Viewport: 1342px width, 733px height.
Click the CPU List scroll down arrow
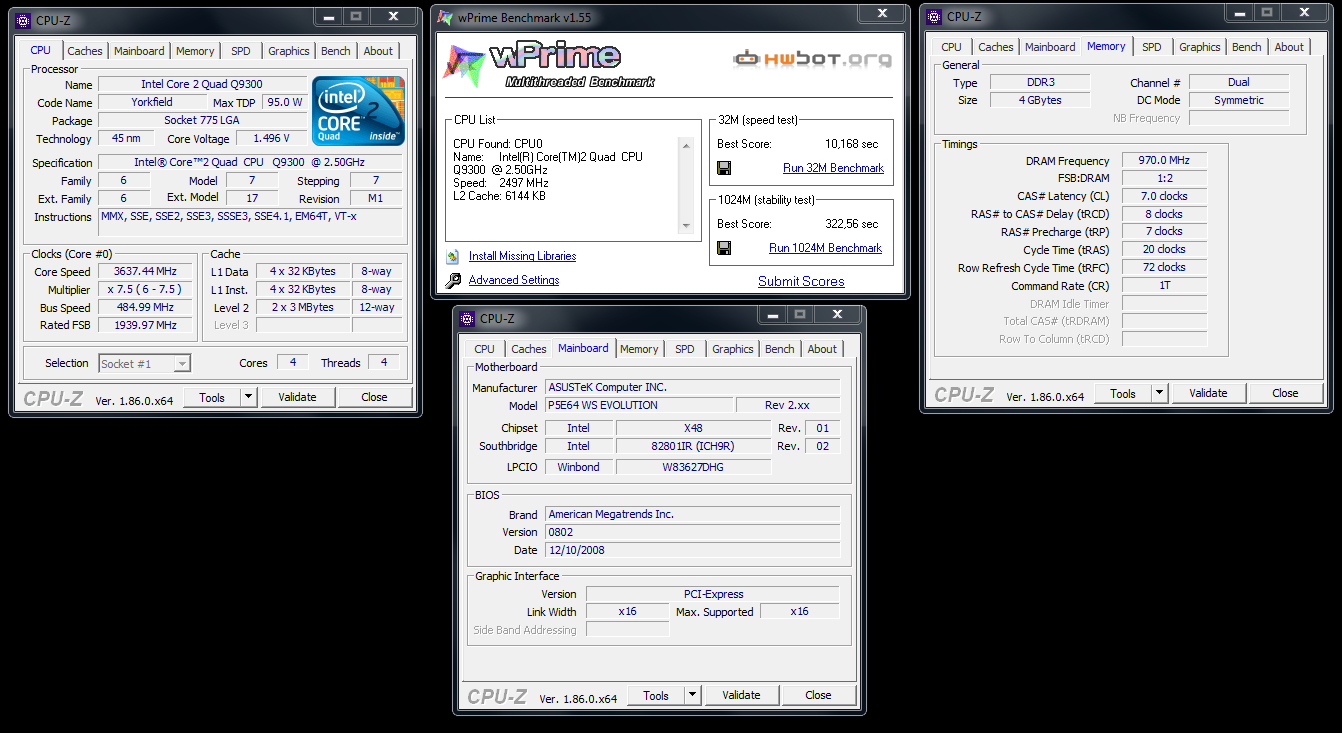tap(686, 227)
